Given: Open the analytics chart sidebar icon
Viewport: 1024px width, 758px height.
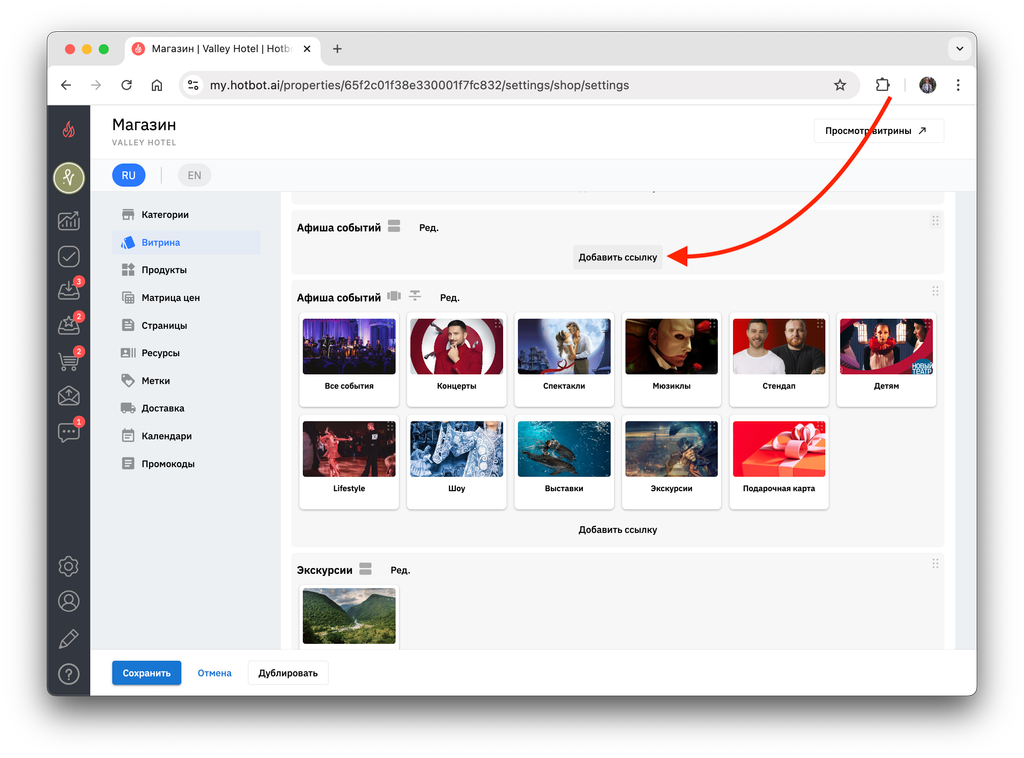Looking at the screenshot, I should pos(69,221).
